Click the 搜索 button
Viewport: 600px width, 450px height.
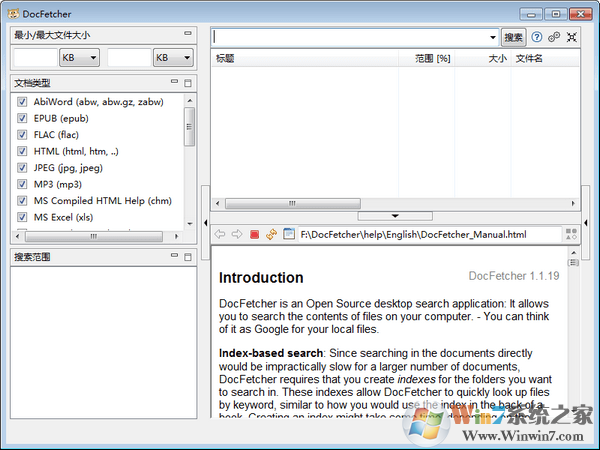click(513, 38)
